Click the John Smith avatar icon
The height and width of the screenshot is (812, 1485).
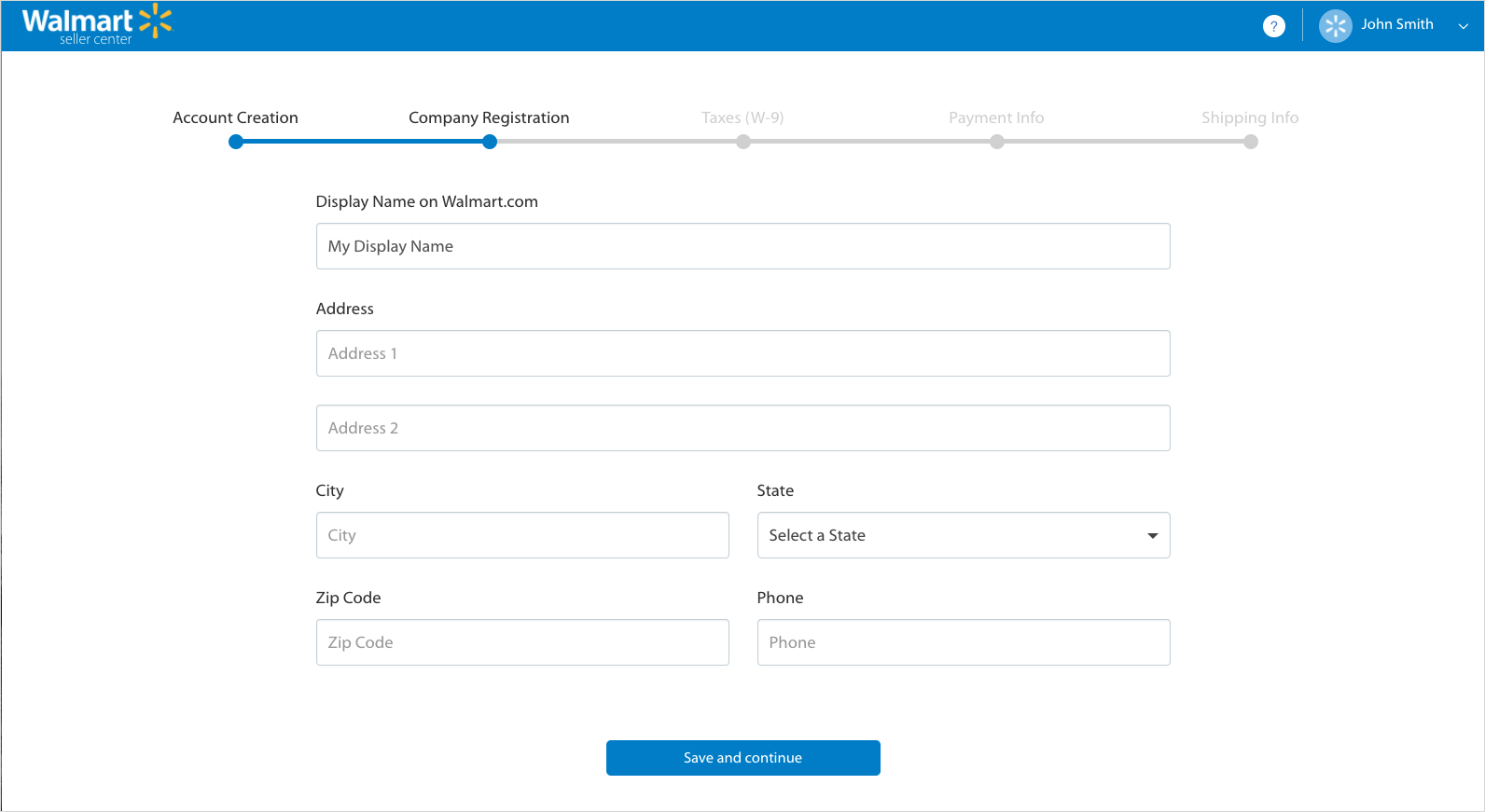[x=1335, y=26]
